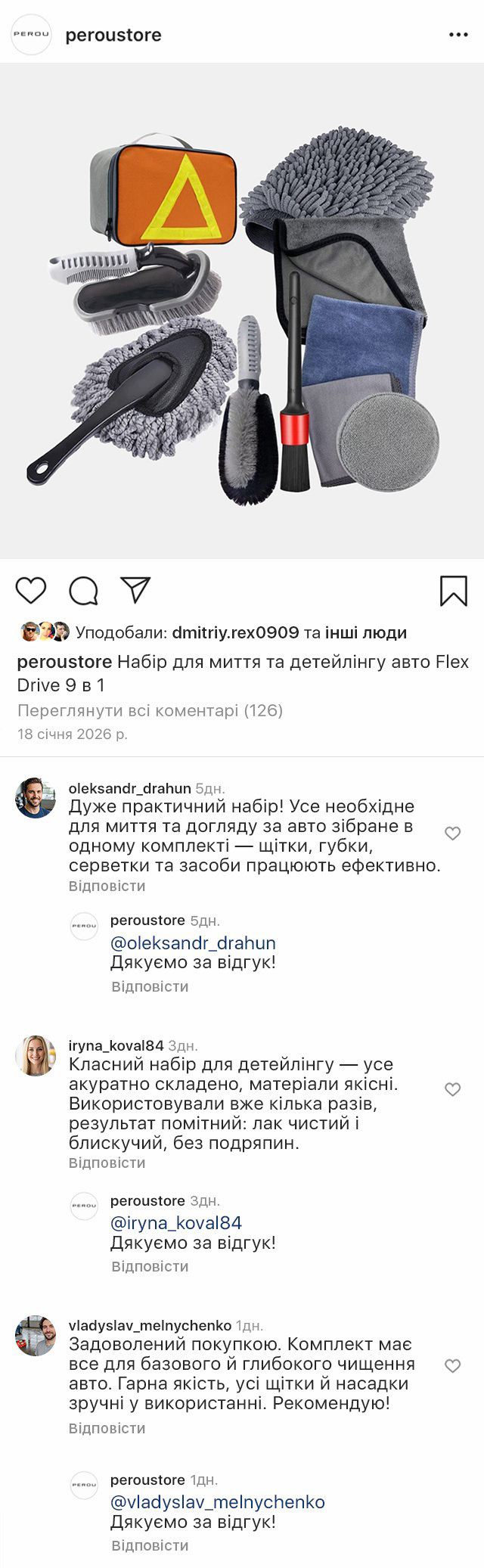Save post with bookmark icon
Screen dimensions: 484x1568
(454, 591)
